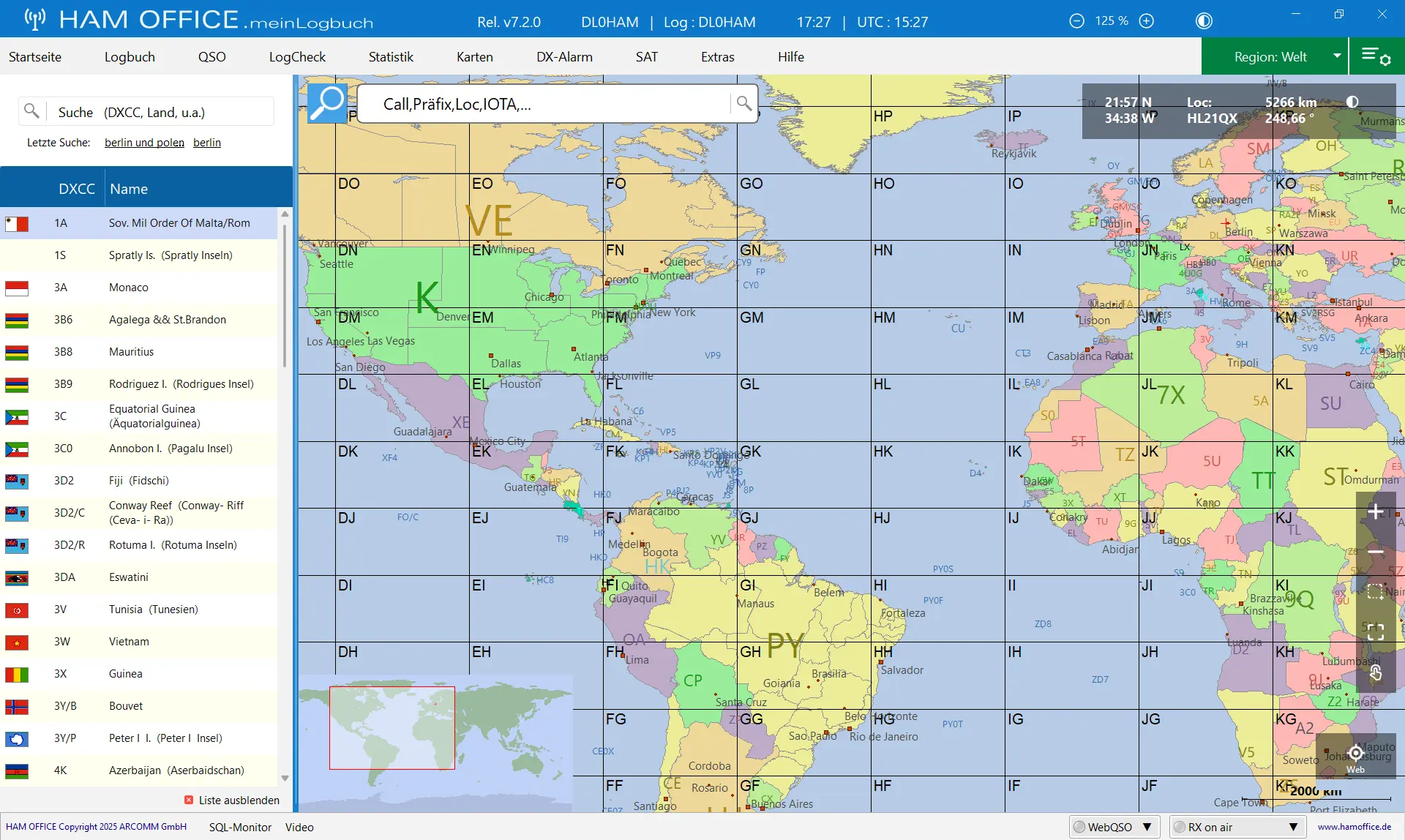Click Video in the status bar

click(x=299, y=827)
